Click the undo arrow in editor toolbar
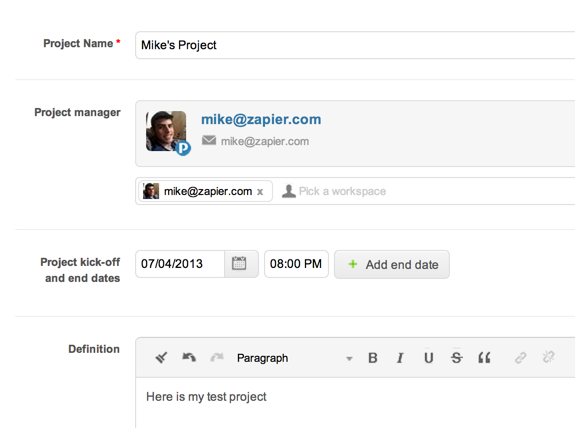Screen dimensions: 575x428 coord(189,357)
